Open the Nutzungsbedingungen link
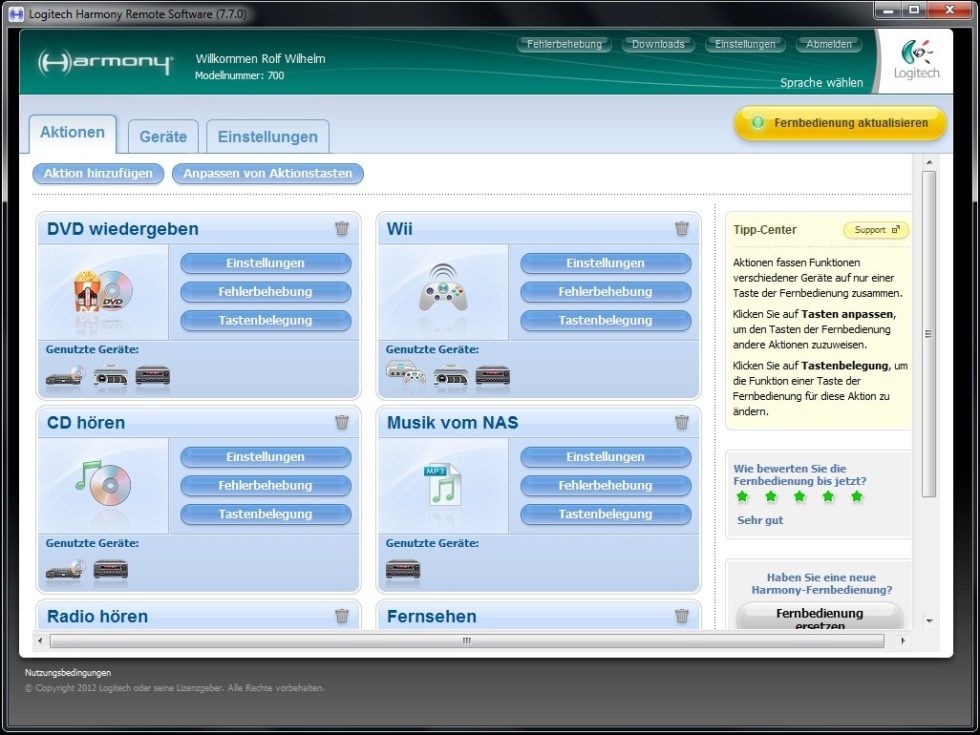 (x=68, y=673)
